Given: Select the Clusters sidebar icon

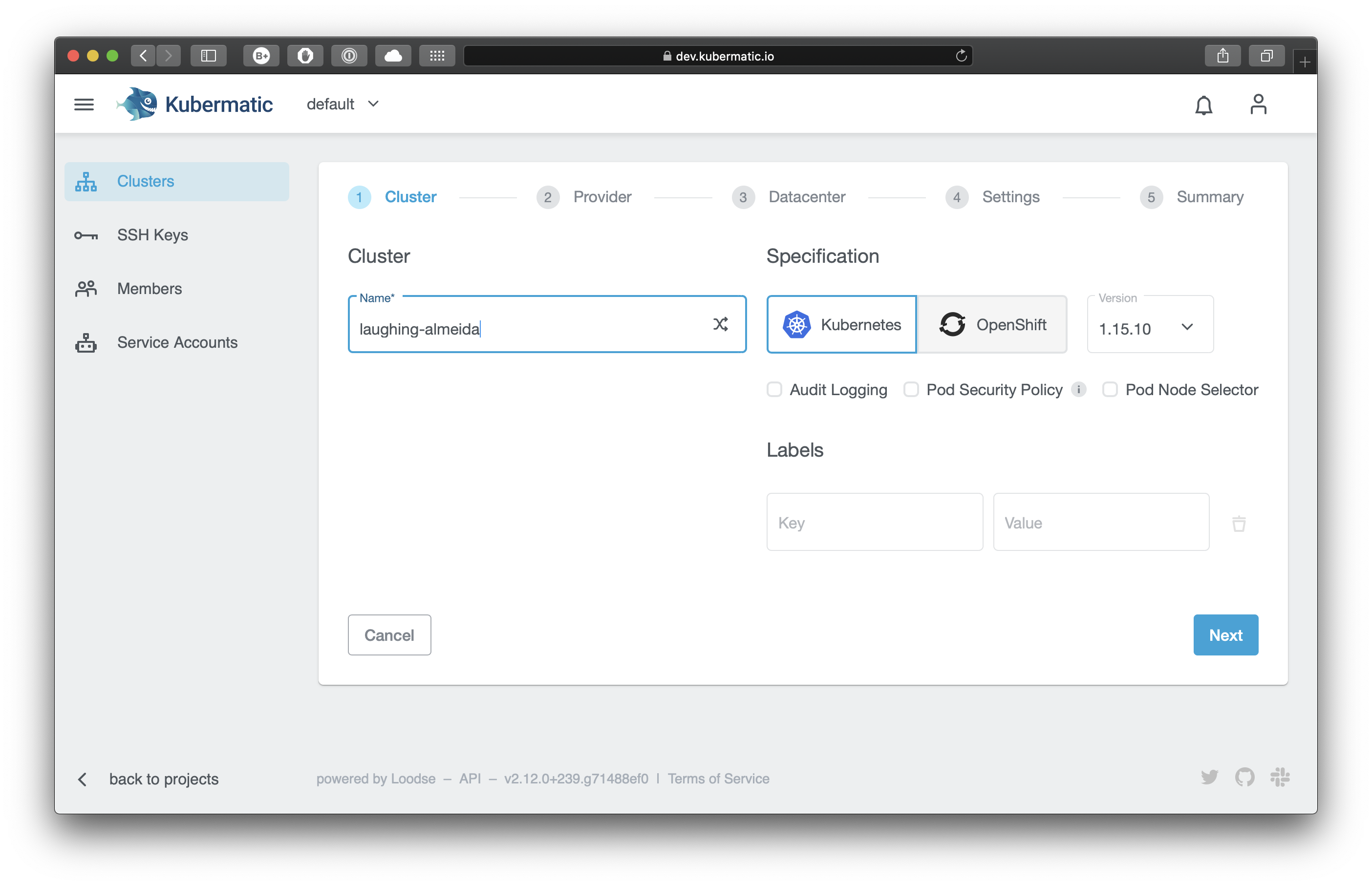Looking at the screenshot, I should 86,181.
